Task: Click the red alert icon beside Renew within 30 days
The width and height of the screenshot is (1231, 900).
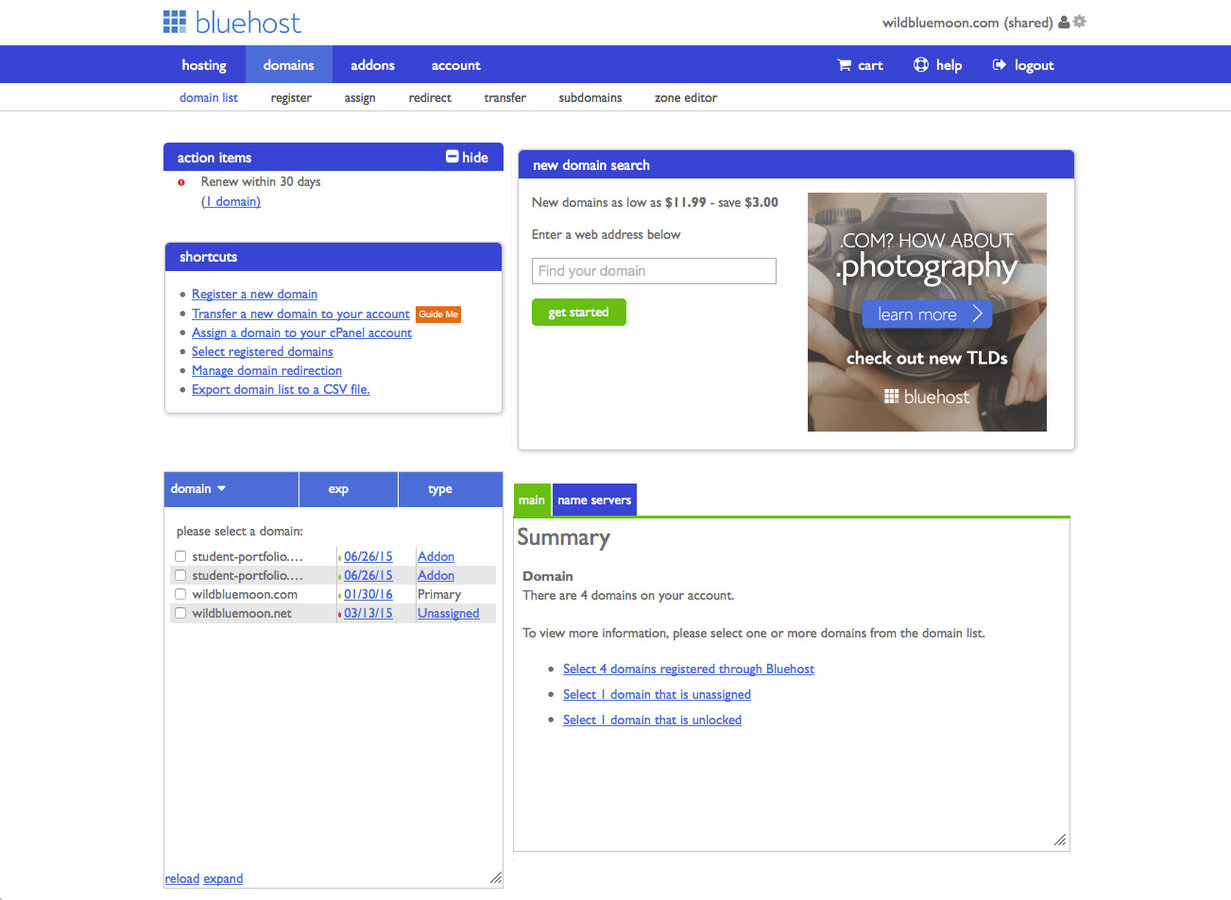Action: [x=181, y=182]
